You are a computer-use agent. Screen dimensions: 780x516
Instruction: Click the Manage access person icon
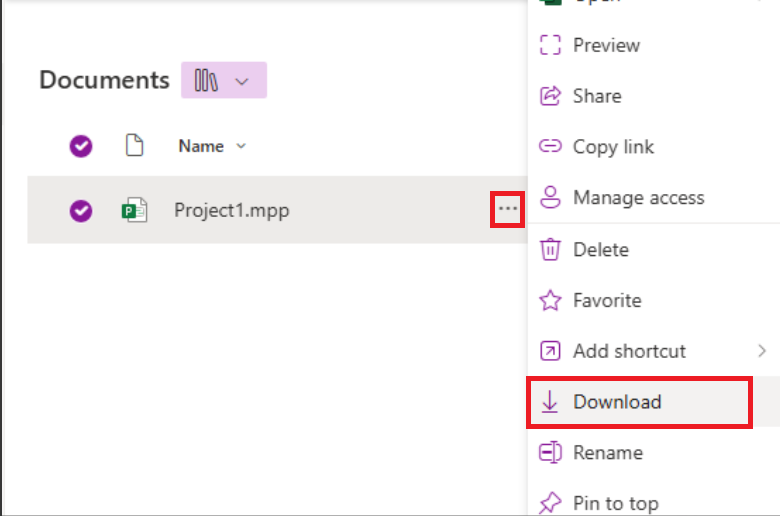coord(550,197)
